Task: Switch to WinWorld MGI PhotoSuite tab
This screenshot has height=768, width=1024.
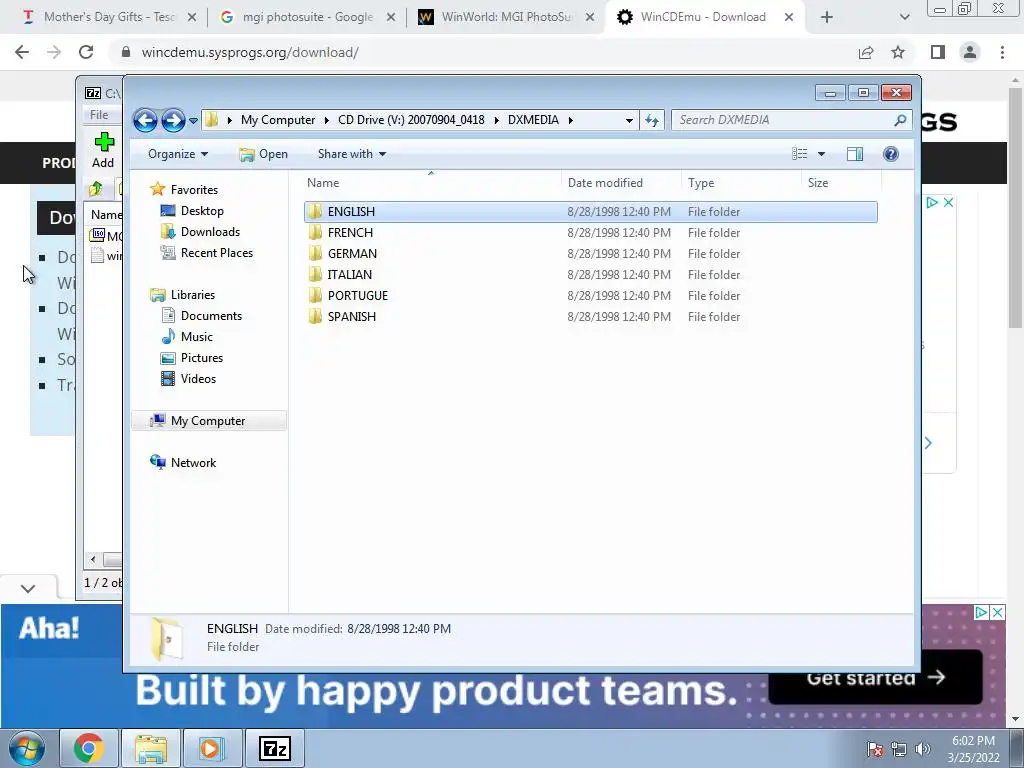Action: pyautogui.click(x=507, y=17)
